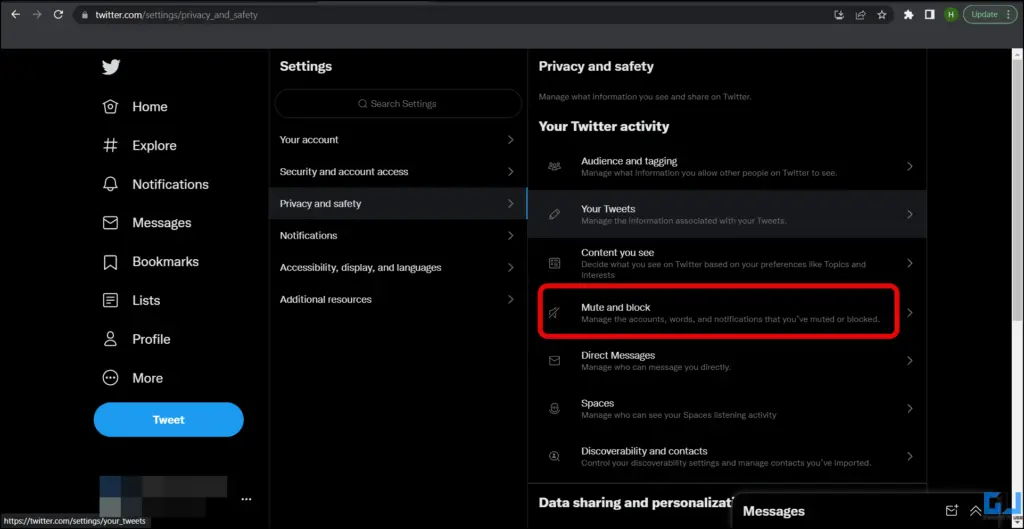Expand Messages drawer double-chevron icon
The image size is (1024, 529).
pyautogui.click(x=976, y=511)
